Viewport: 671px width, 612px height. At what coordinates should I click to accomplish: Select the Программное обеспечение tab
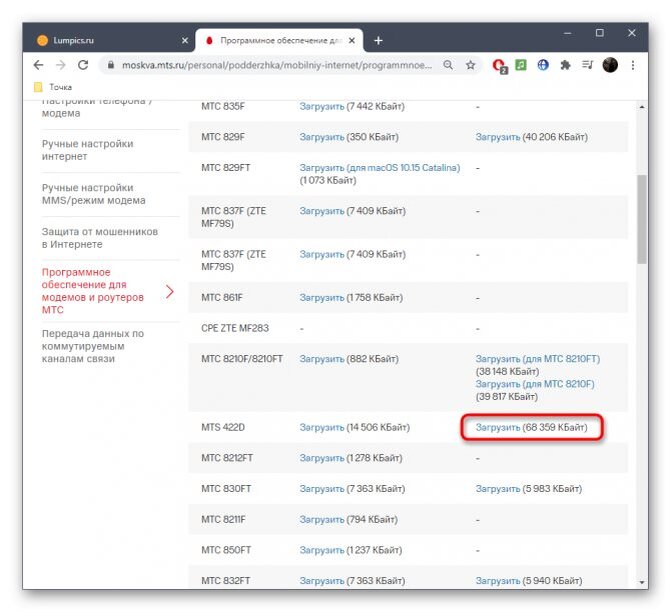pos(279,41)
